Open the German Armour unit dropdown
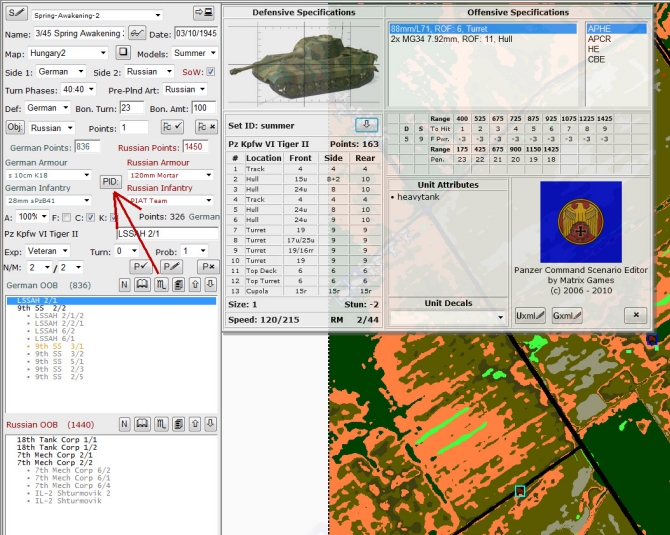Image resolution: width=670 pixels, height=535 pixels. pyautogui.click(x=49, y=174)
